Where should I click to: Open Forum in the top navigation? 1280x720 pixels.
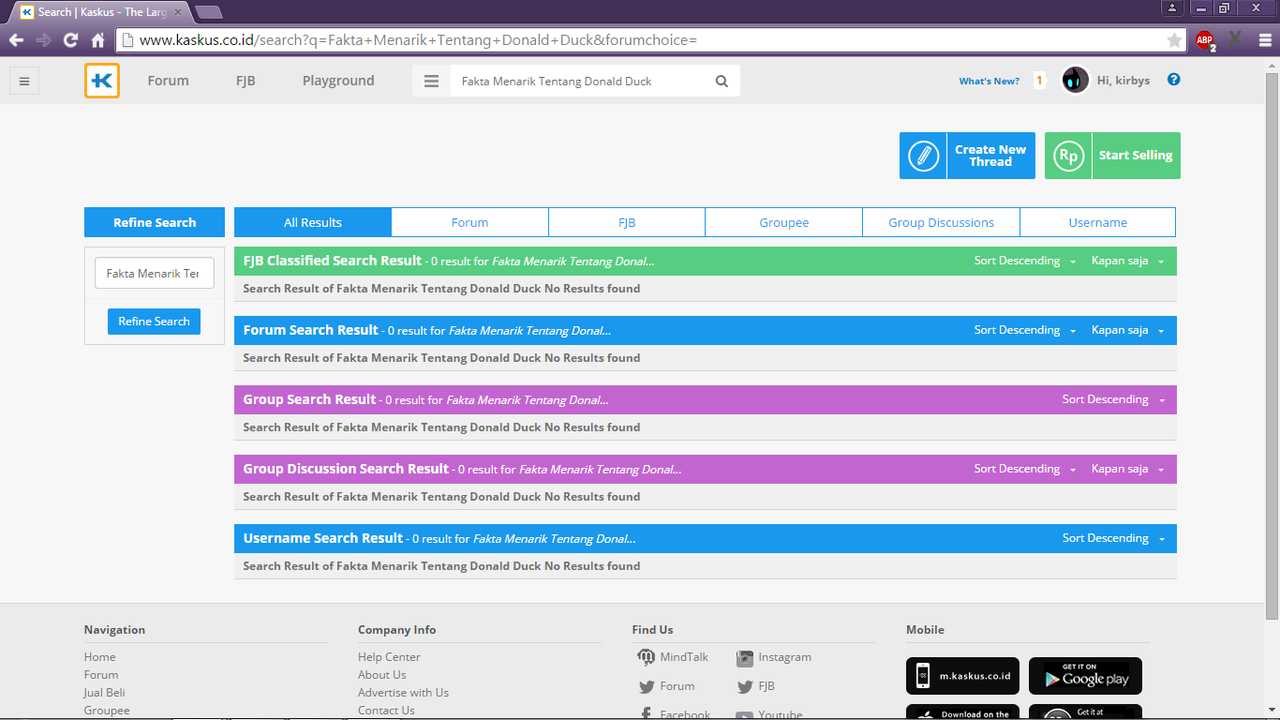(168, 81)
